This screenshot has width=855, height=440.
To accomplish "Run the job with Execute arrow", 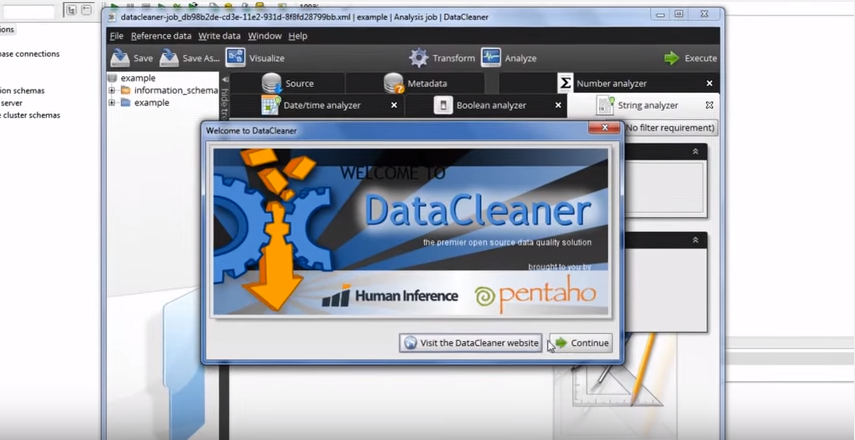I will coord(671,58).
